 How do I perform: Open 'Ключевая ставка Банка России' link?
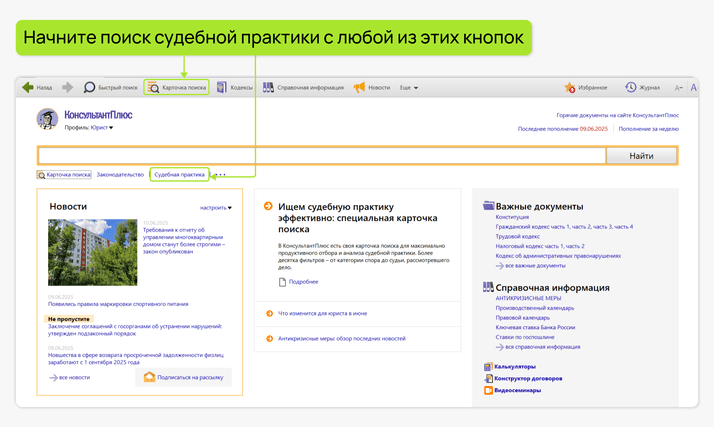pos(535,327)
